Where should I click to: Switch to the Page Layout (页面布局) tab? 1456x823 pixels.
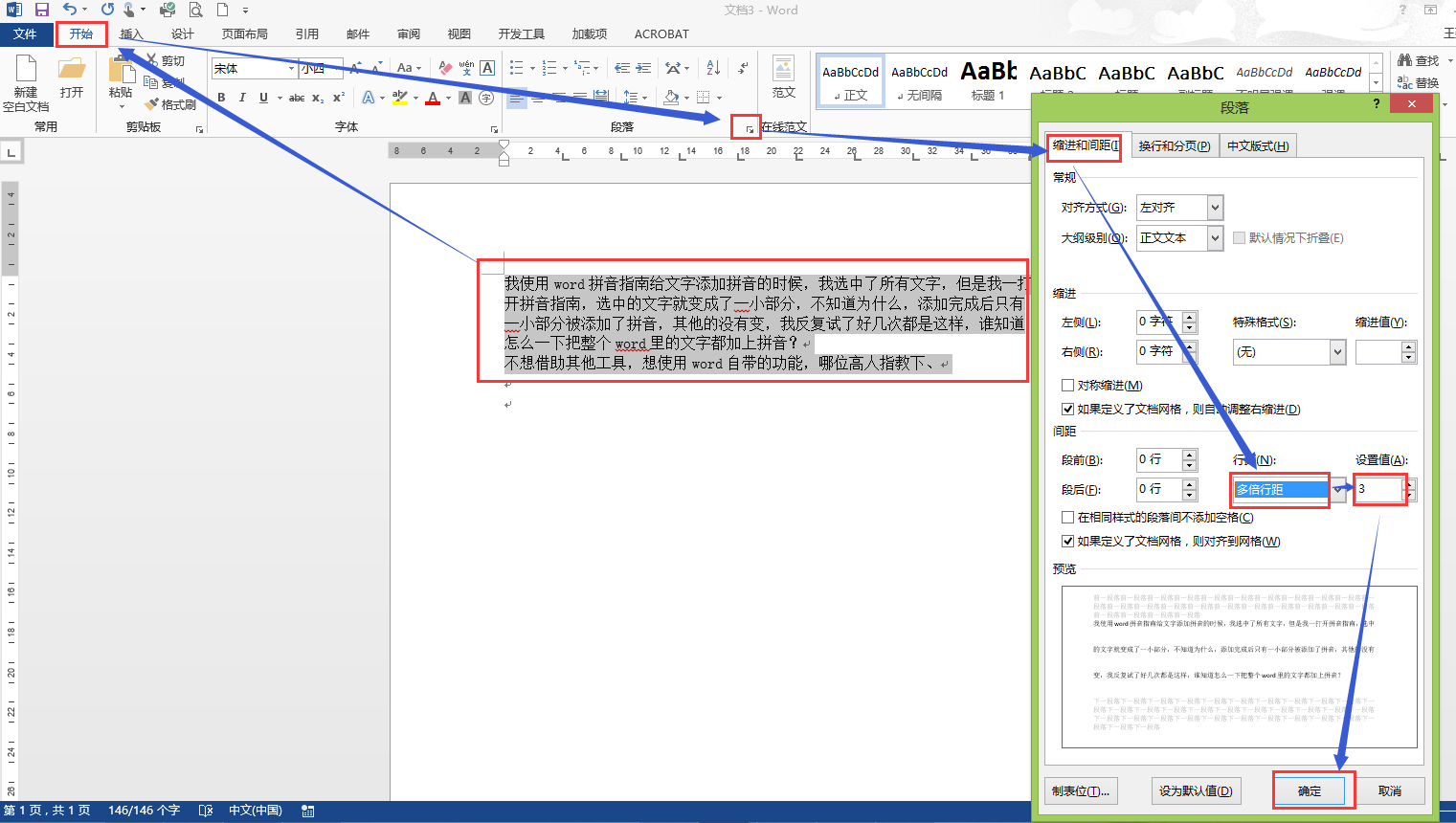click(x=245, y=34)
